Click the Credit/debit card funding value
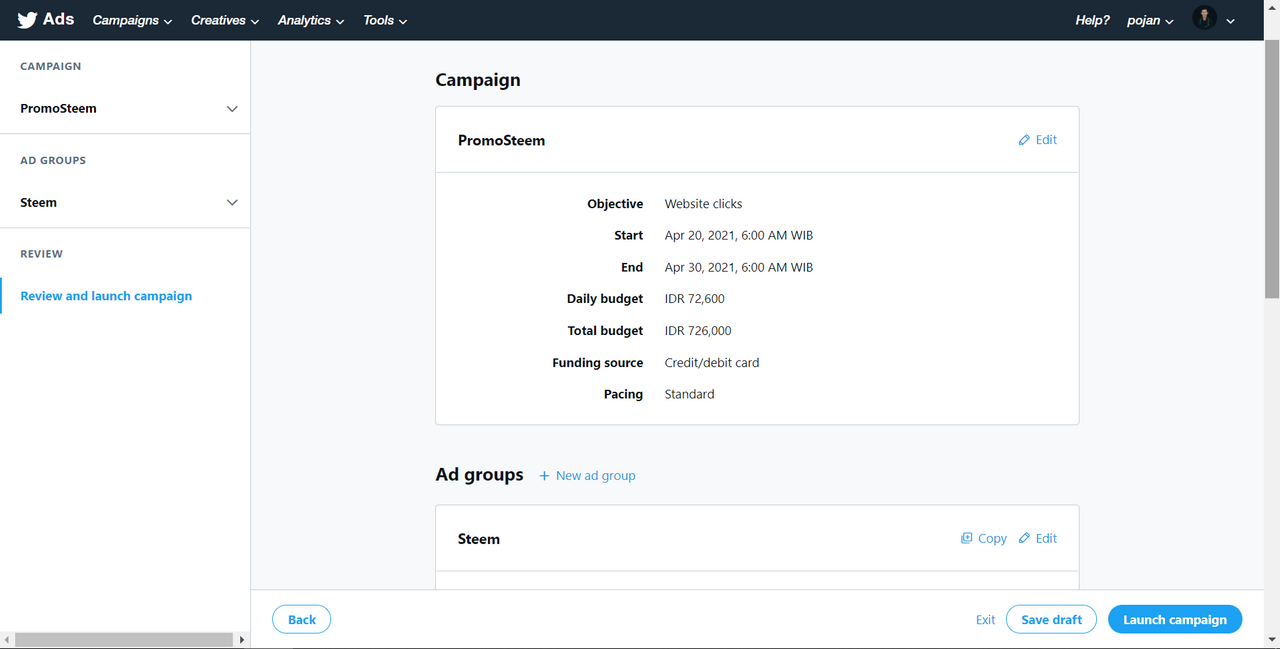1280x649 pixels. click(x=712, y=363)
